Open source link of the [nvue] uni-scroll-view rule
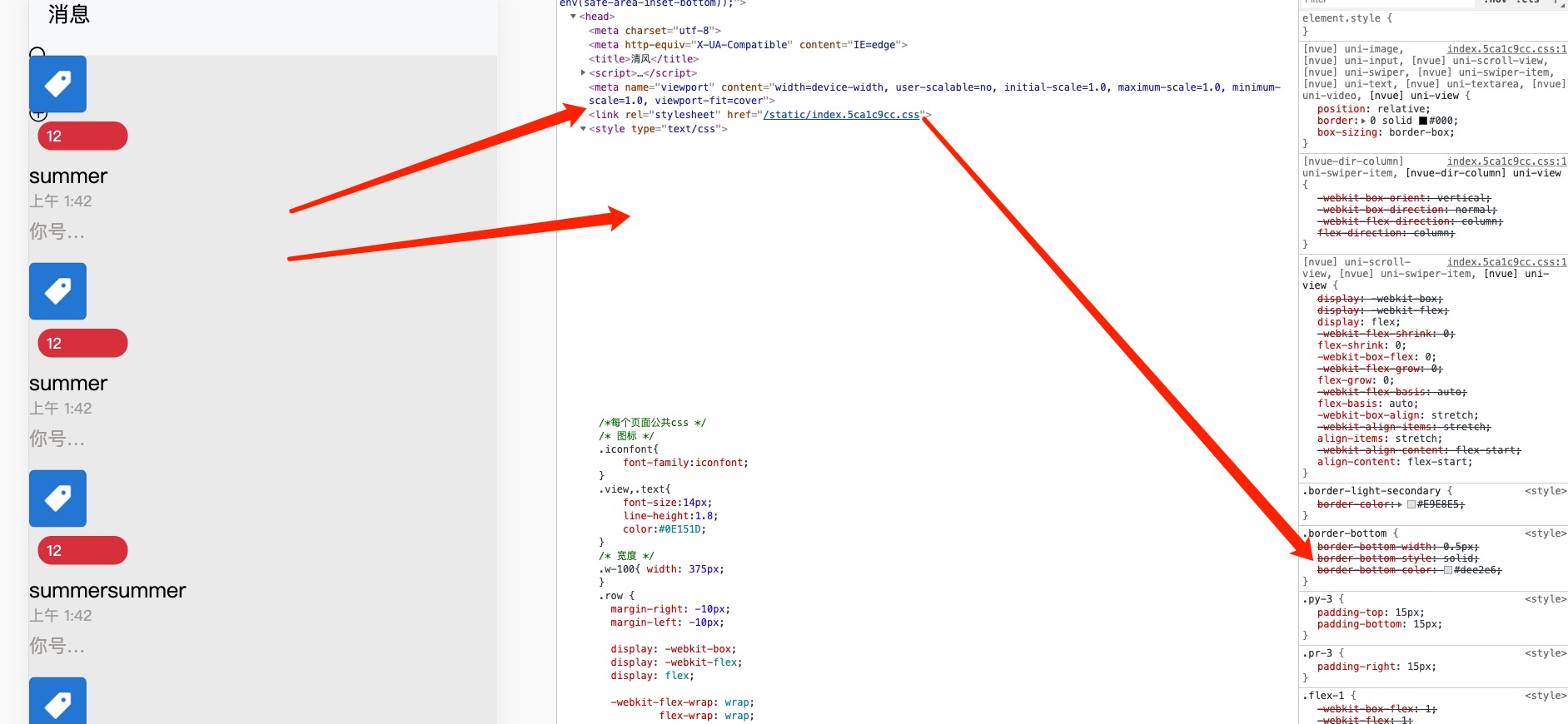The height and width of the screenshot is (724, 1568). click(x=1506, y=262)
